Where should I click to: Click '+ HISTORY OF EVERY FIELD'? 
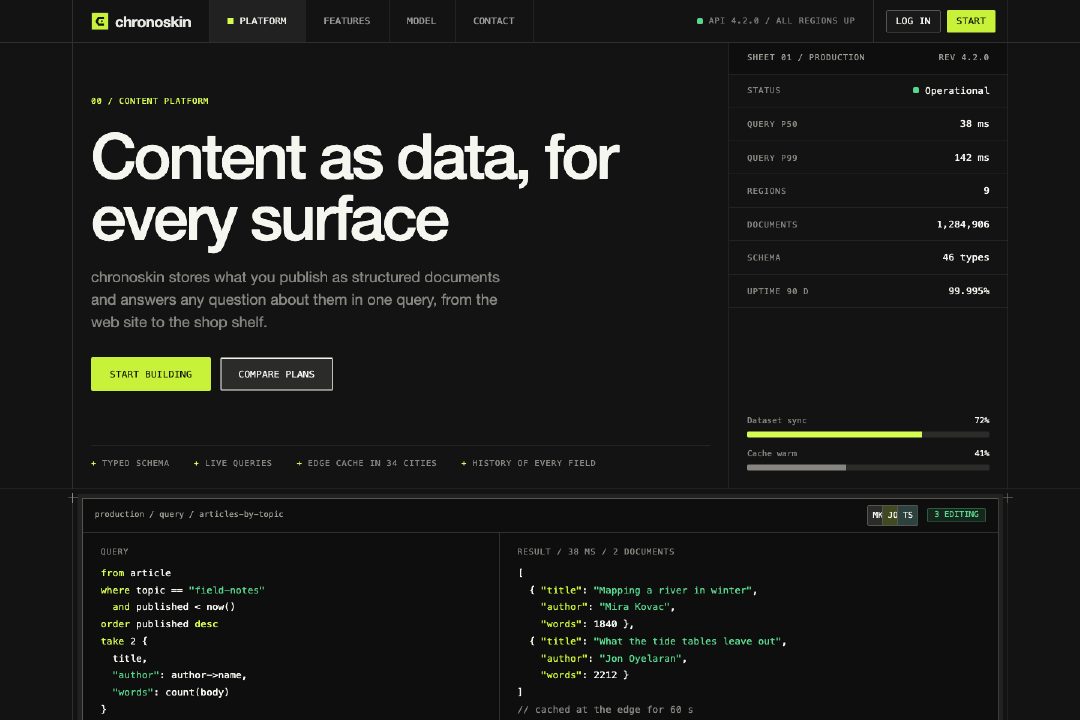528,463
